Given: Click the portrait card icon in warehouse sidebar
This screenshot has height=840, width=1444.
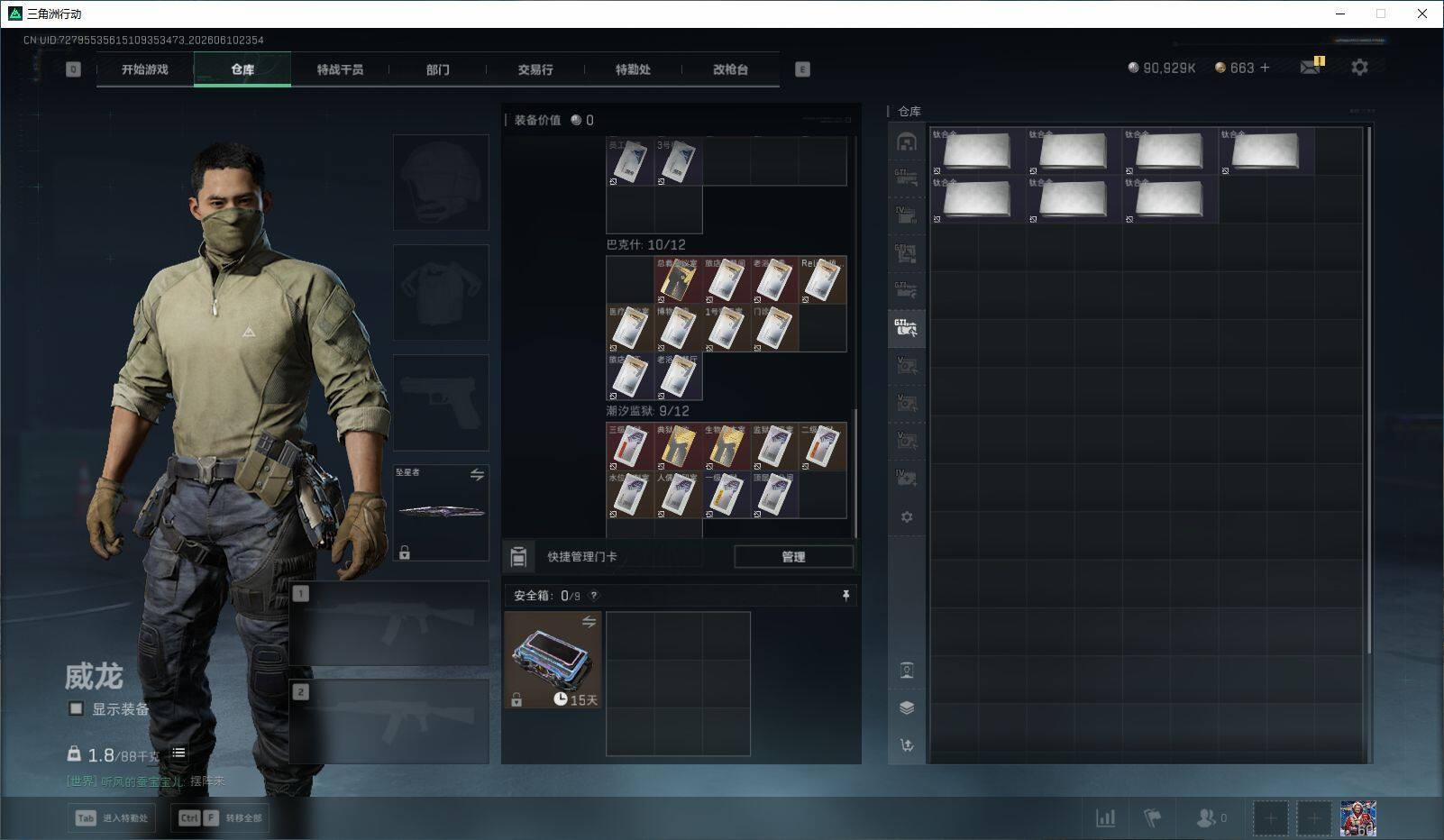Looking at the screenshot, I should click(907, 670).
